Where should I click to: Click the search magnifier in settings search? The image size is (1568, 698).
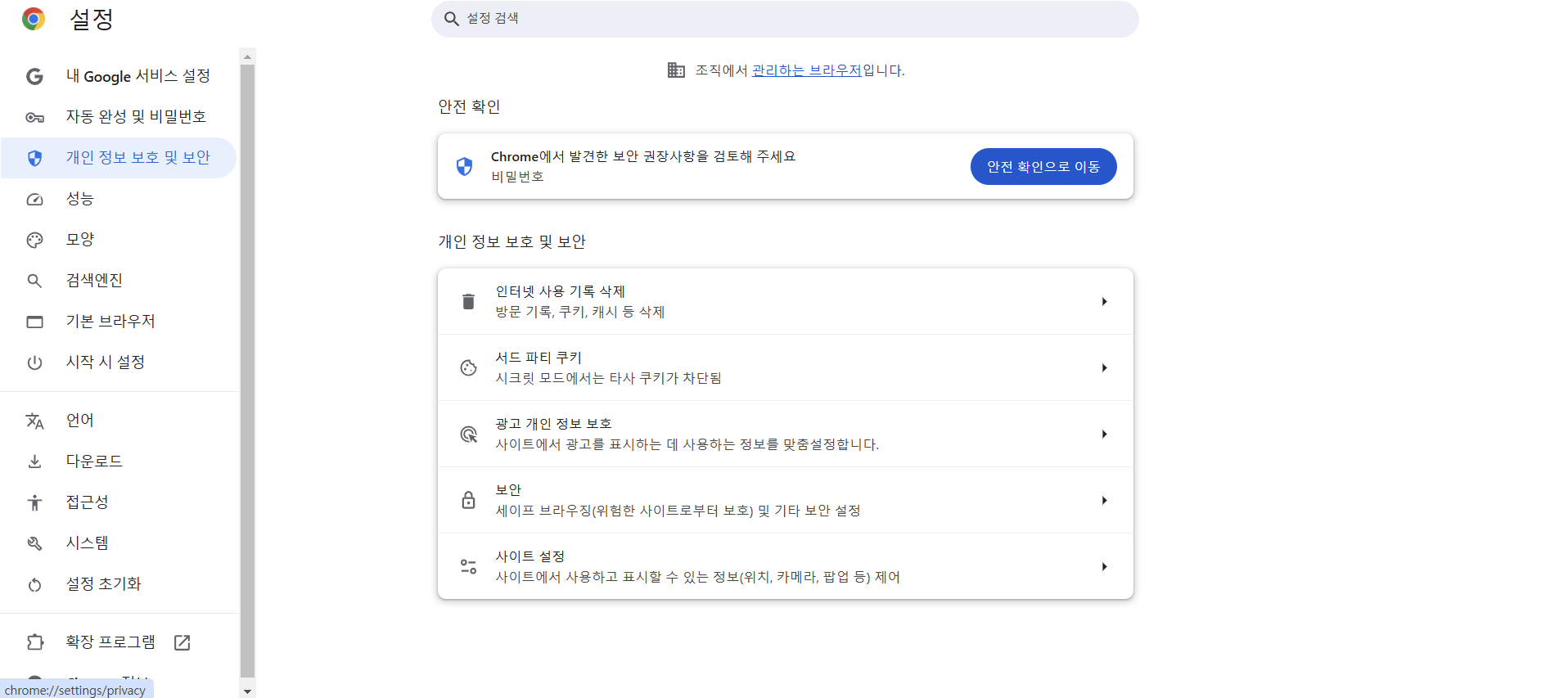tap(451, 19)
